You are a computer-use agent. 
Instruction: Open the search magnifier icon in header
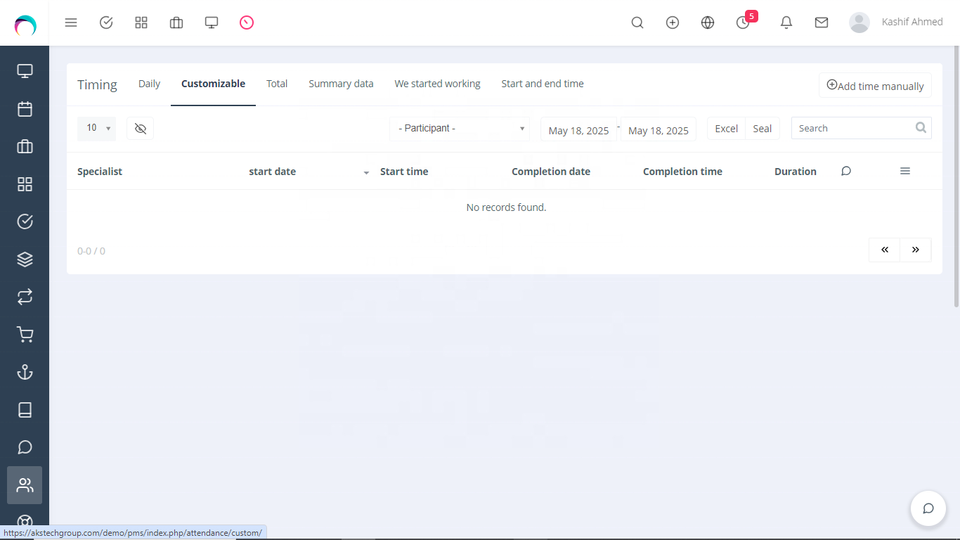coord(637,22)
